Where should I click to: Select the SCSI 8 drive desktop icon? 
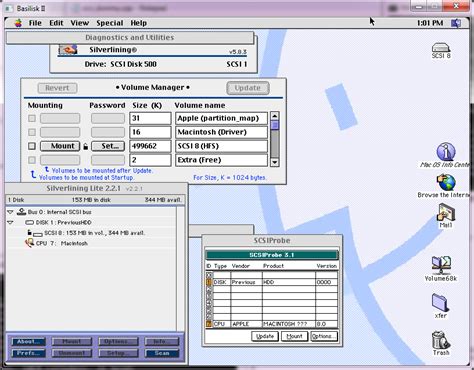point(441,51)
